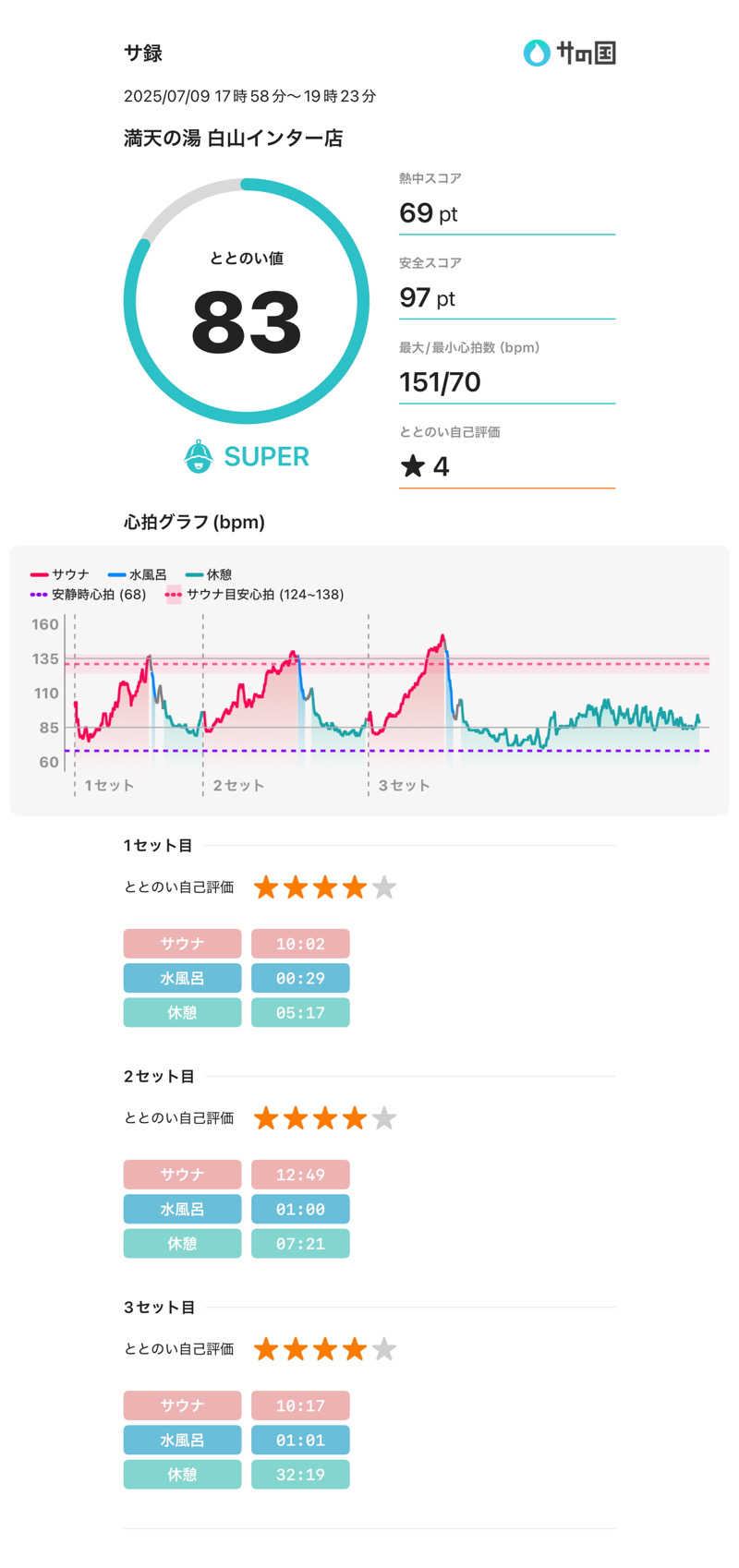Click the black star self-rating icon
Viewport: 739px width, 1568px height.
[x=412, y=466]
